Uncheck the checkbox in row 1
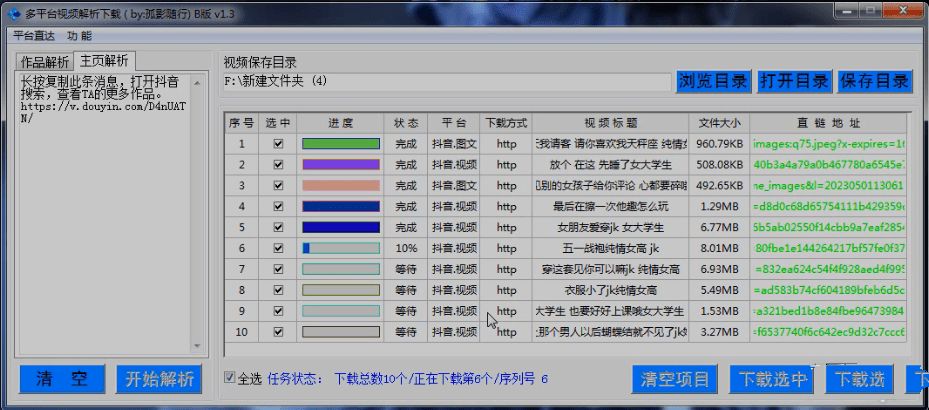929x410 pixels. (x=278, y=144)
